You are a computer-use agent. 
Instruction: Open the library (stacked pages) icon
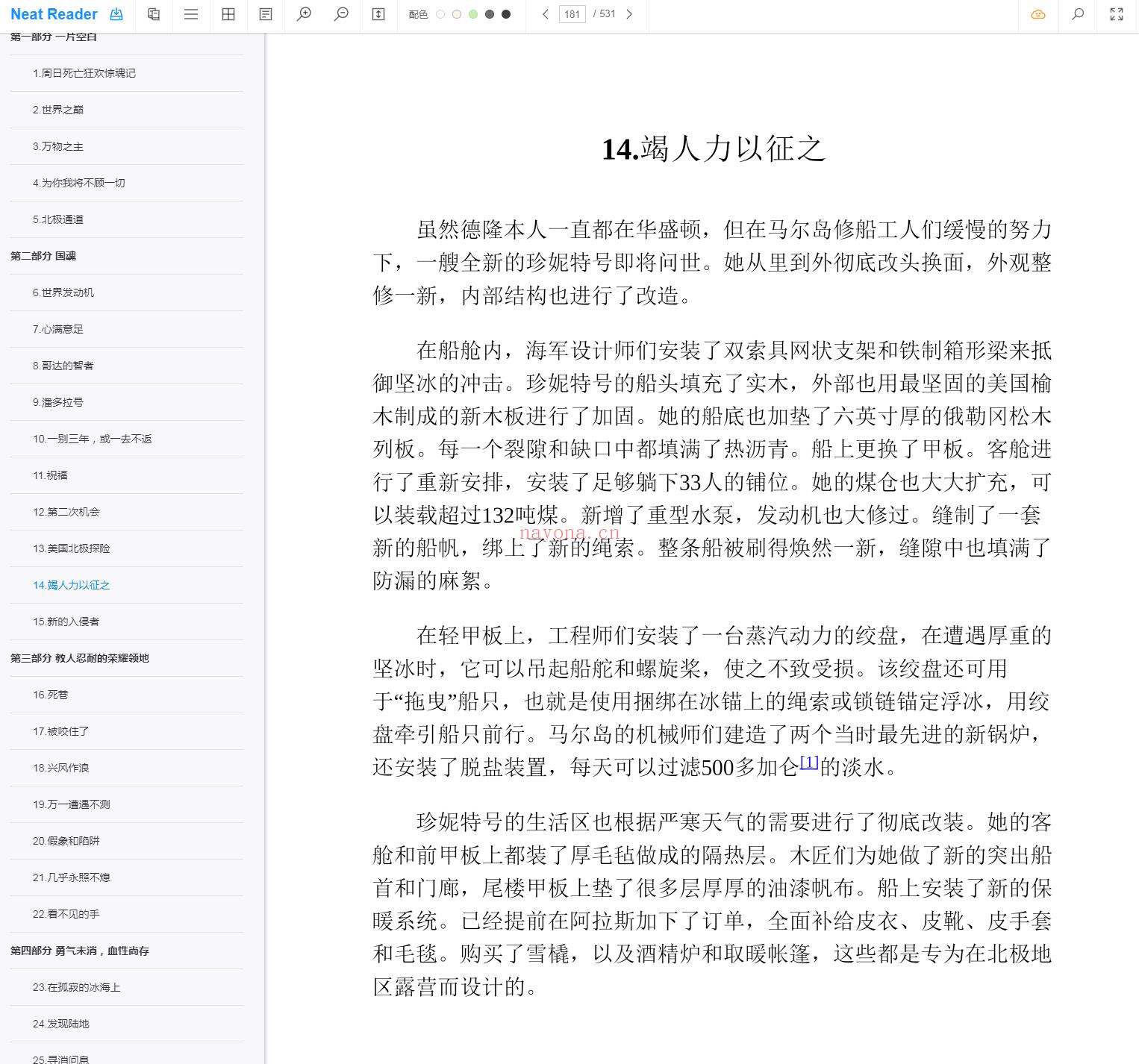154,14
